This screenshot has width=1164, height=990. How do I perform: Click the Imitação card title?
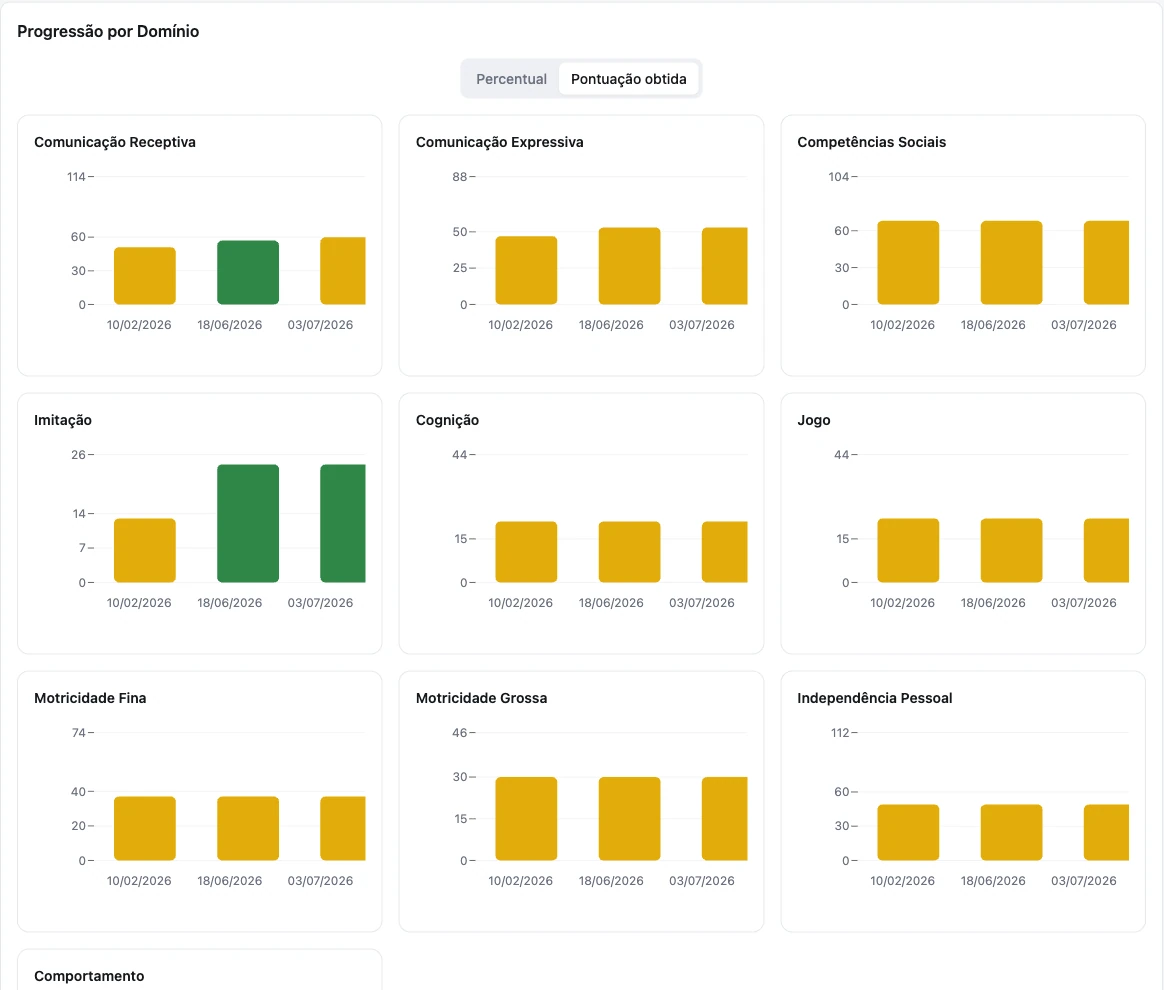[x=63, y=420]
